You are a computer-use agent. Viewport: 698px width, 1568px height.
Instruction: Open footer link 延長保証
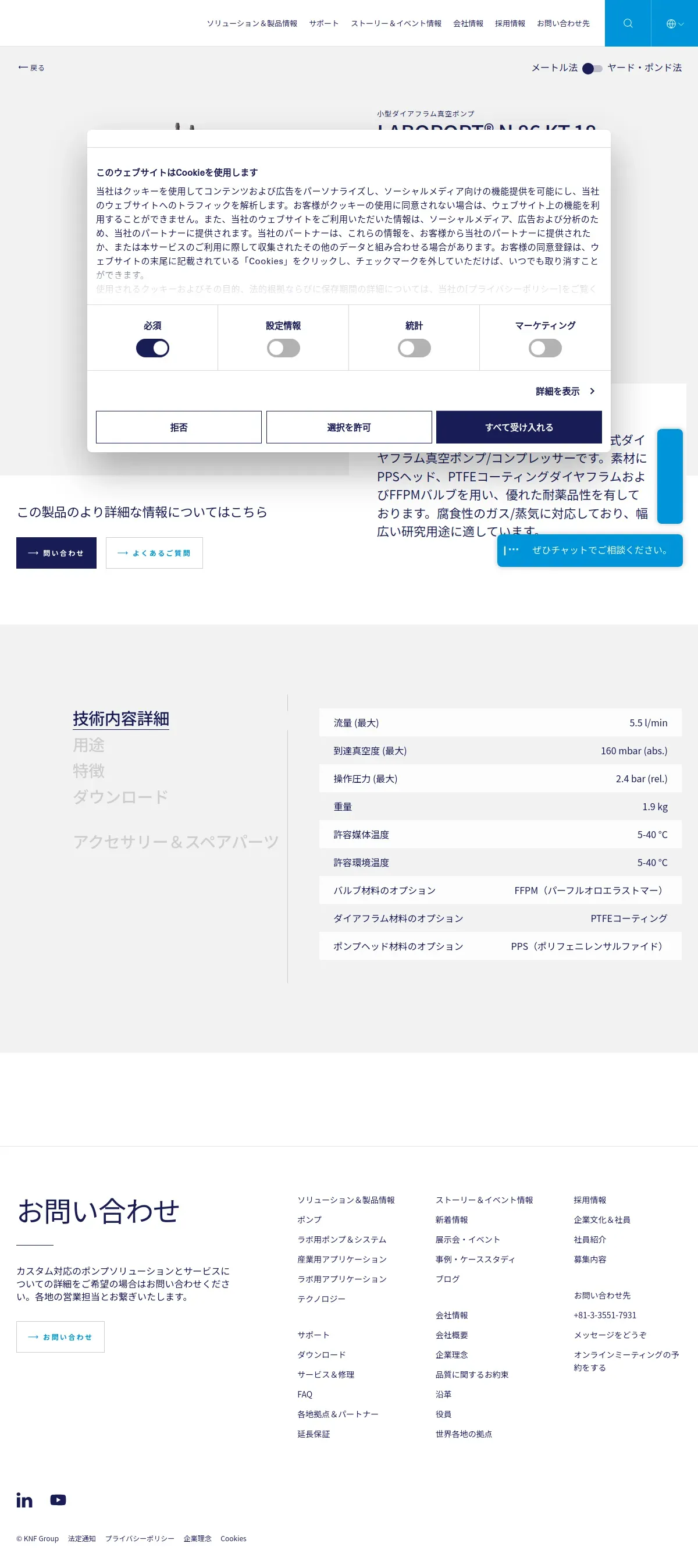[x=314, y=1434]
